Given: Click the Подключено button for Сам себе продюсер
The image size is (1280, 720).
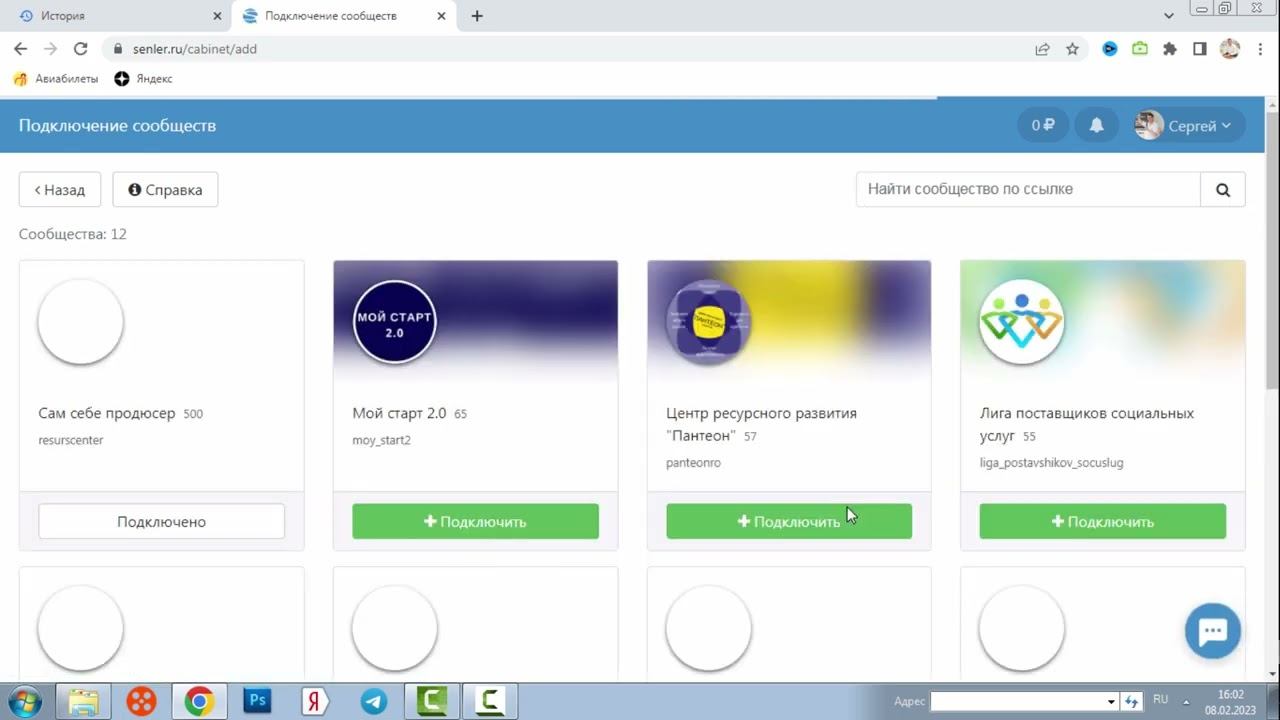Looking at the screenshot, I should [x=161, y=521].
